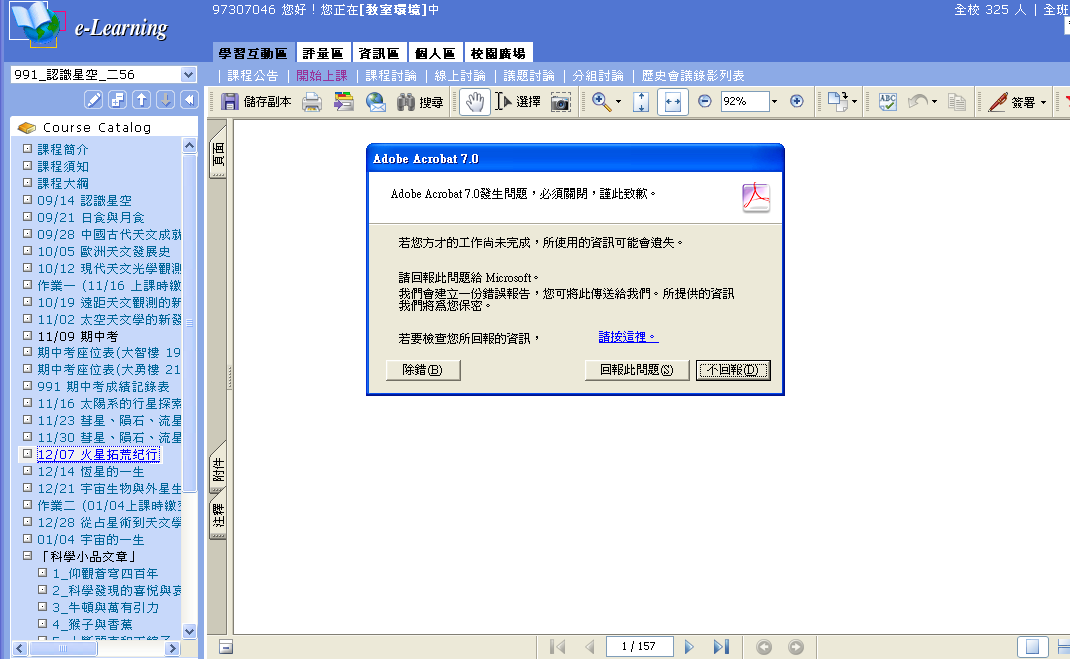Click the print icon in toolbar

[x=312, y=102]
